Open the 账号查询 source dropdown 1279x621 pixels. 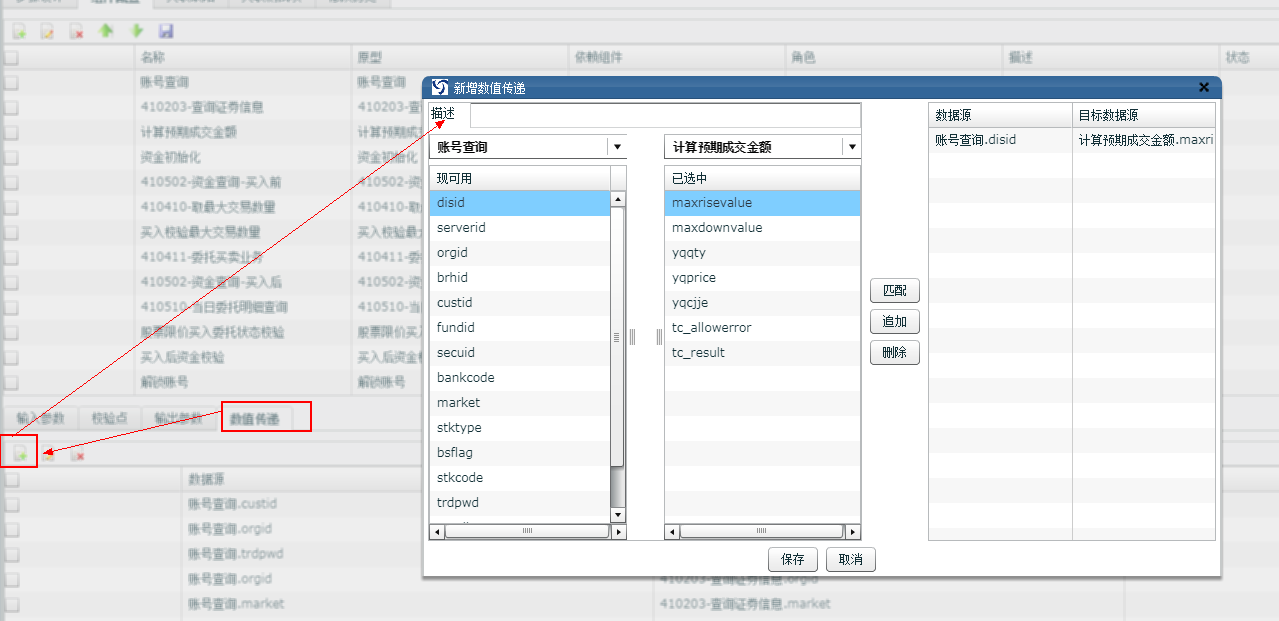point(617,147)
